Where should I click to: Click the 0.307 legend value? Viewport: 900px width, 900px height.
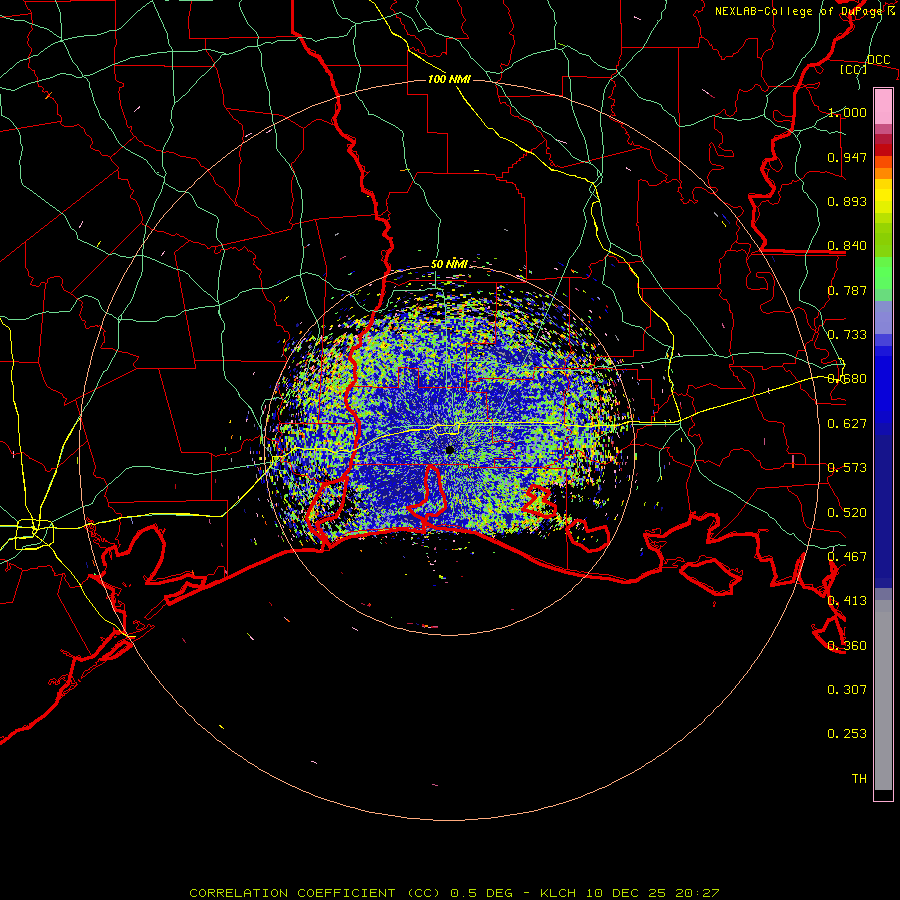coord(847,690)
